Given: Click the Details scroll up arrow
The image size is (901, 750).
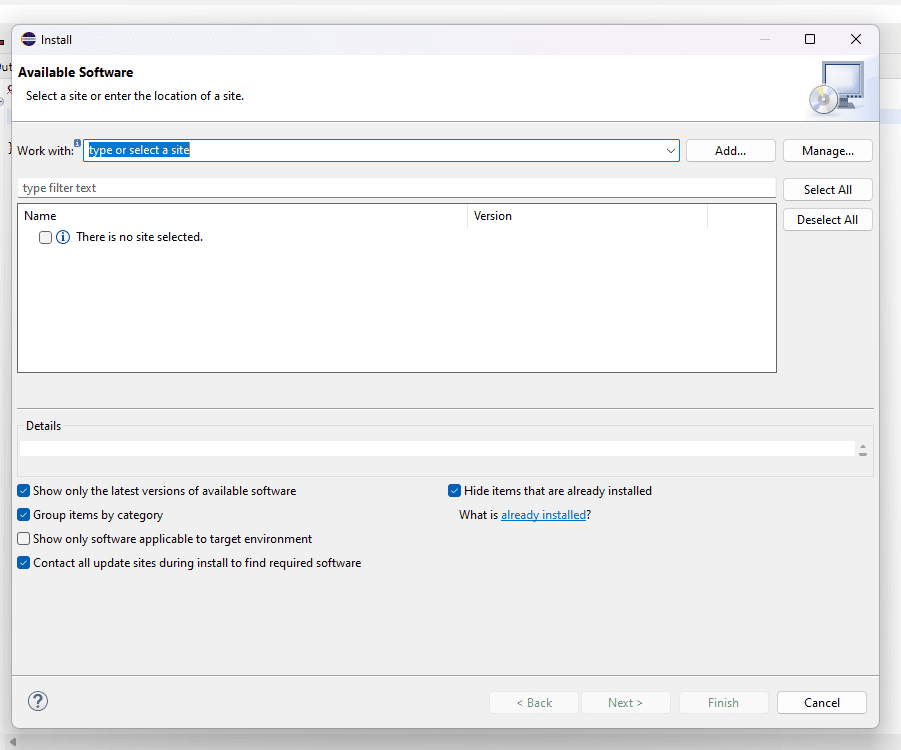Looking at the screenshot, I should click(x=863, y=446).
